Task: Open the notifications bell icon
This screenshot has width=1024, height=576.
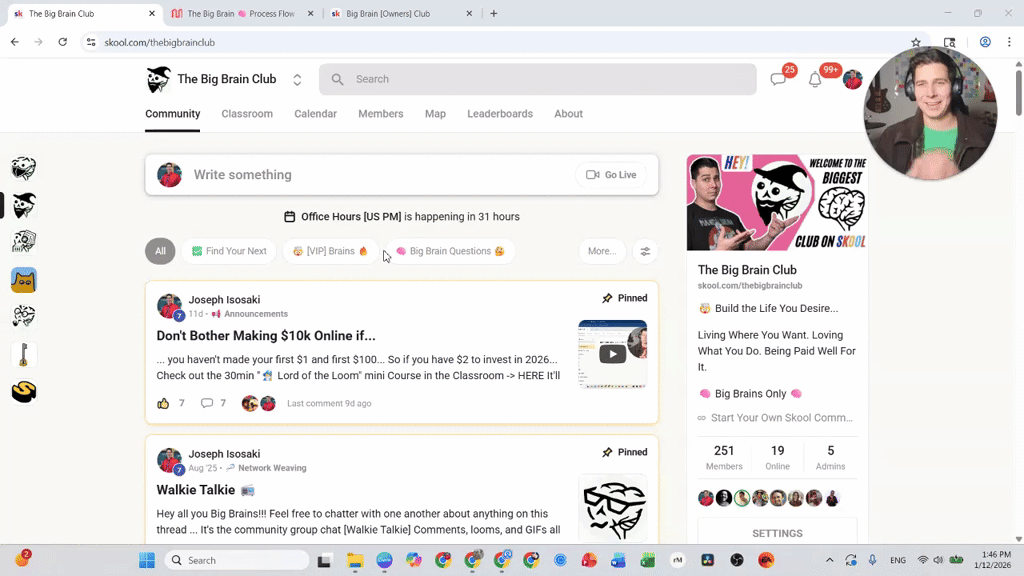Action: click(x=815, y=80)
